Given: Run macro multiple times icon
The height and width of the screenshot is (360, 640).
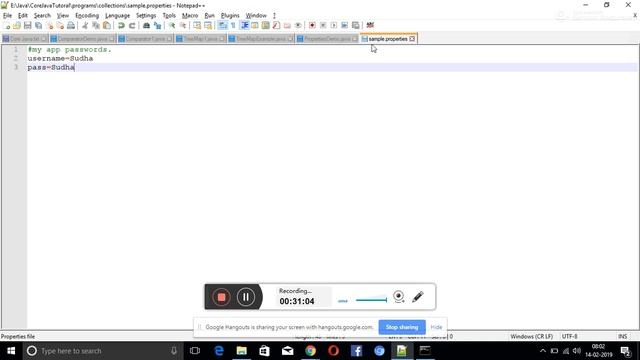Looking at the screenshot, I should point(344,25).
